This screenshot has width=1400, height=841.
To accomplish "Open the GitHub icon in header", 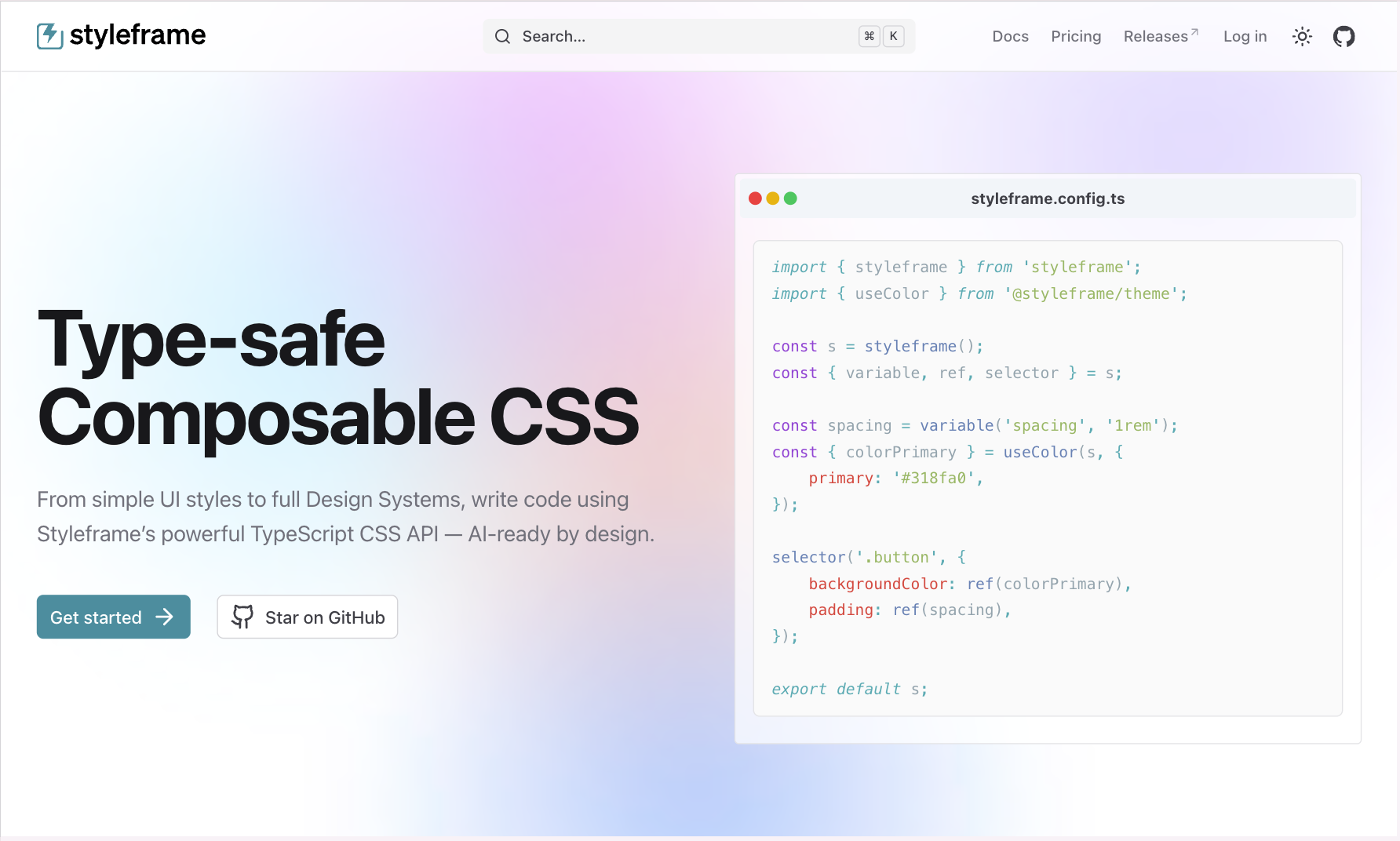I will [1343, 36].
